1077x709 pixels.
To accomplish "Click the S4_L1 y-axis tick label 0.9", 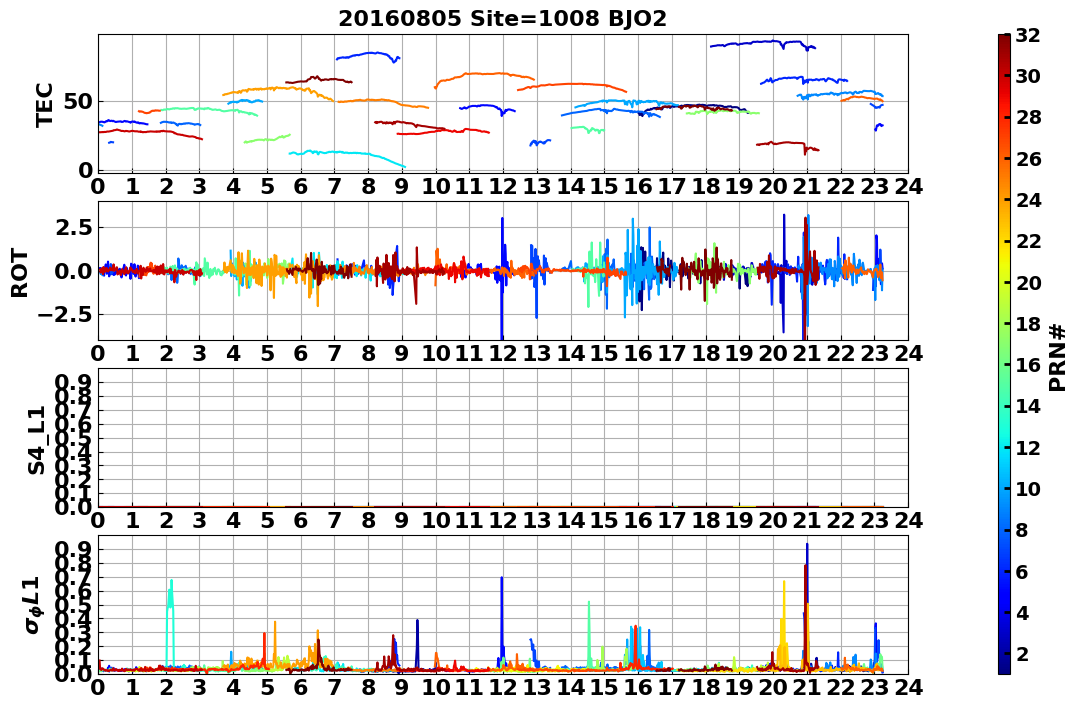I will pyautogui.click(x=73, y=382).
